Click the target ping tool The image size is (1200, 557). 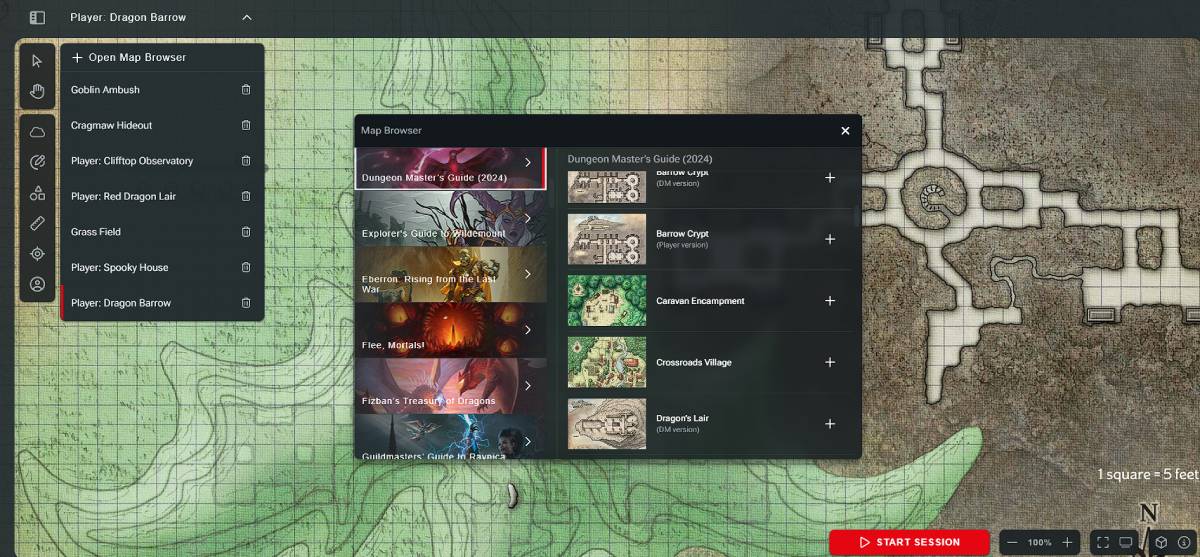[37, 254]
